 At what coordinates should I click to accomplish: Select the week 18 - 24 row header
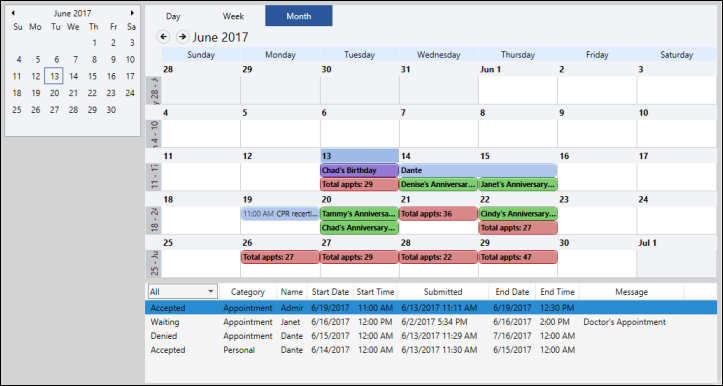click(154, 220)
